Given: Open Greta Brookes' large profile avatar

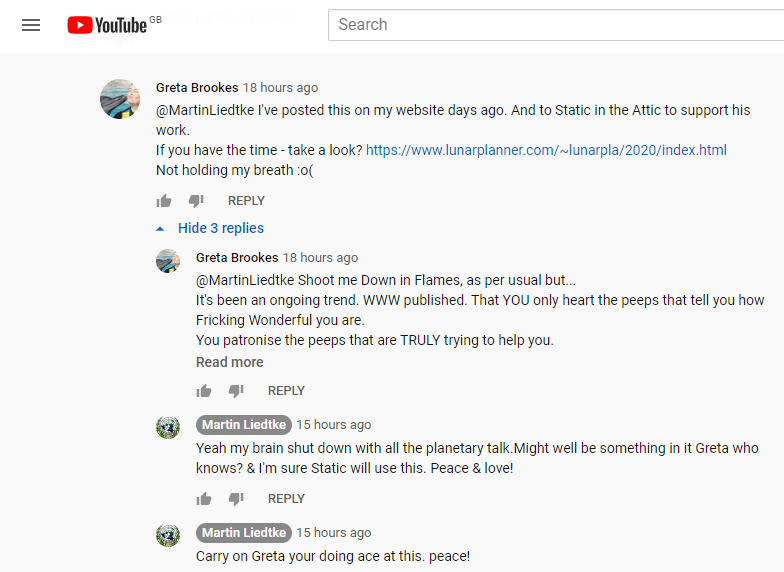Looking at the screenshot, I should coord(120,98).
